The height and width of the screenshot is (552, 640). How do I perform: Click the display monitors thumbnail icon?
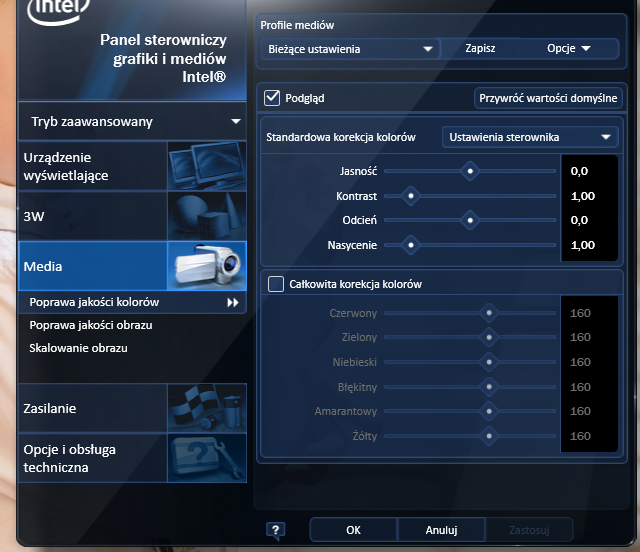pyautogui.click(x=207, y=166)
